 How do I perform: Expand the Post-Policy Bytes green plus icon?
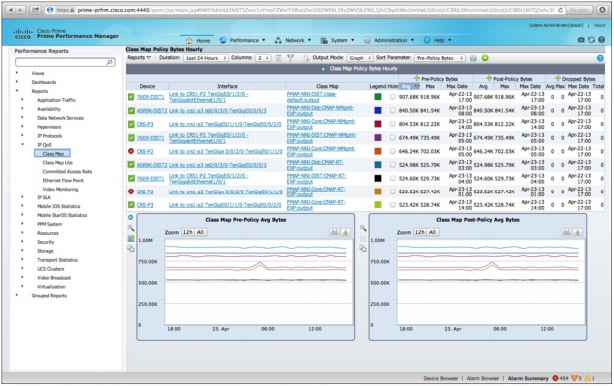tap(489, 79)
